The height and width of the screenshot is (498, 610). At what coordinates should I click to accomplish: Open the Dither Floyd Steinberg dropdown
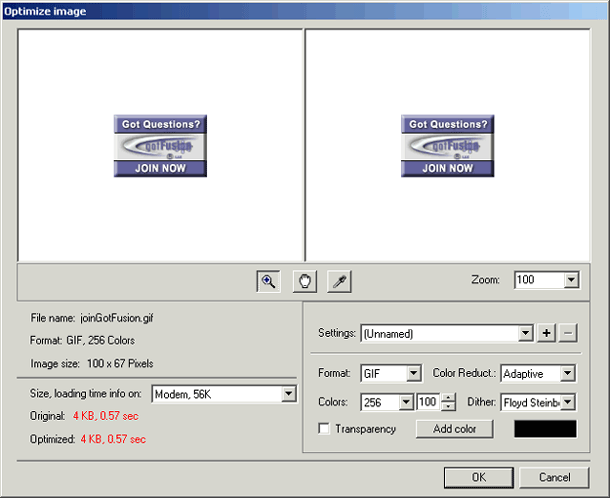568,402
